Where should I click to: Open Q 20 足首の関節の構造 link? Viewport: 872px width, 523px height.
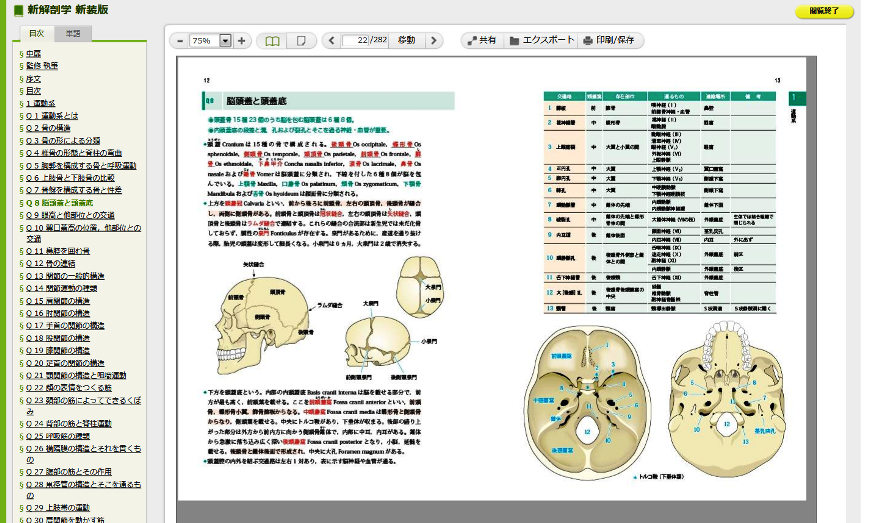(x=65, y=363)
